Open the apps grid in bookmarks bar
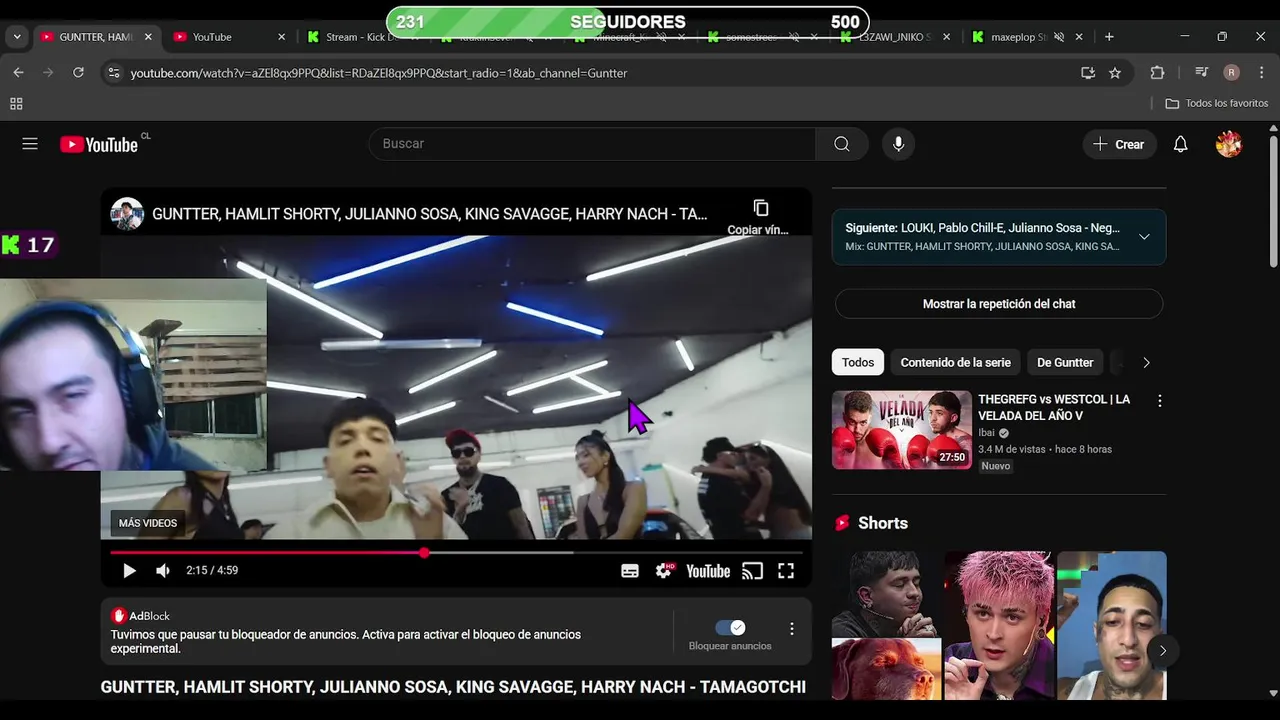Viewport: 1280px width, 720px height. pyautogui.click(x=16, y=103)
